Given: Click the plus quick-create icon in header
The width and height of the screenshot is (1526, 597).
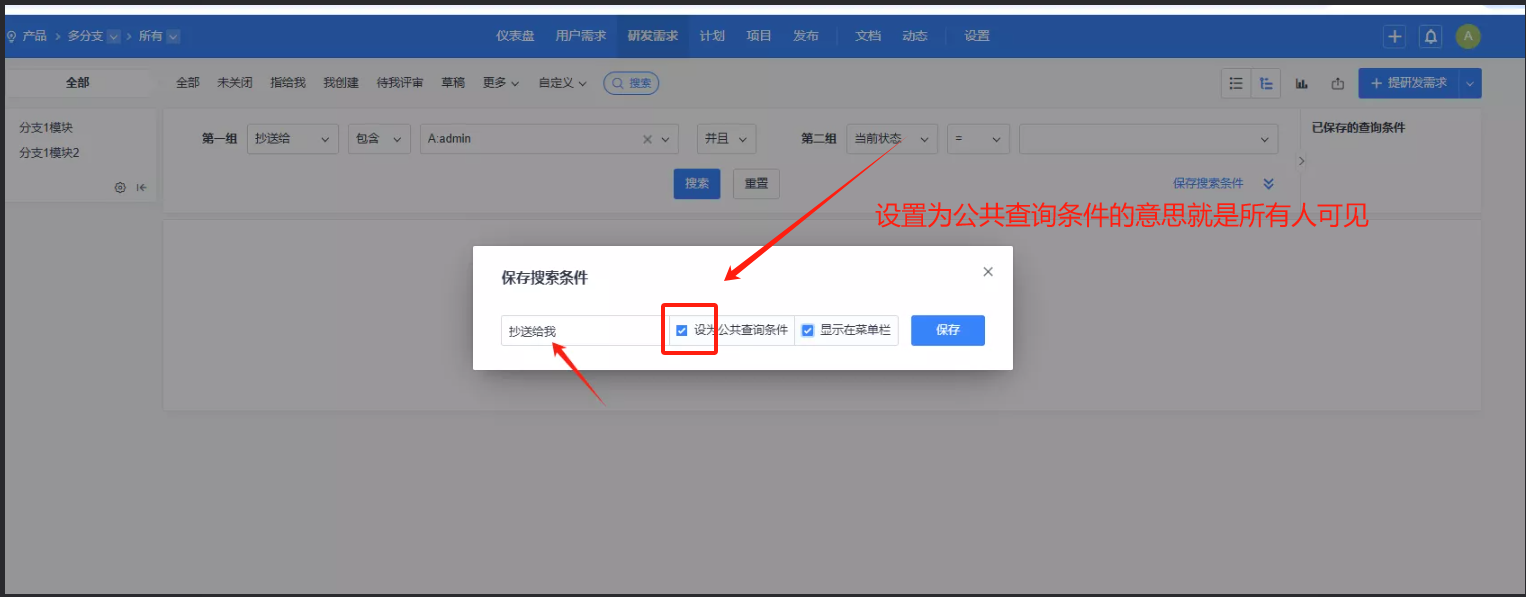Looking at the screenshot, I should [x=1394, y=37].
